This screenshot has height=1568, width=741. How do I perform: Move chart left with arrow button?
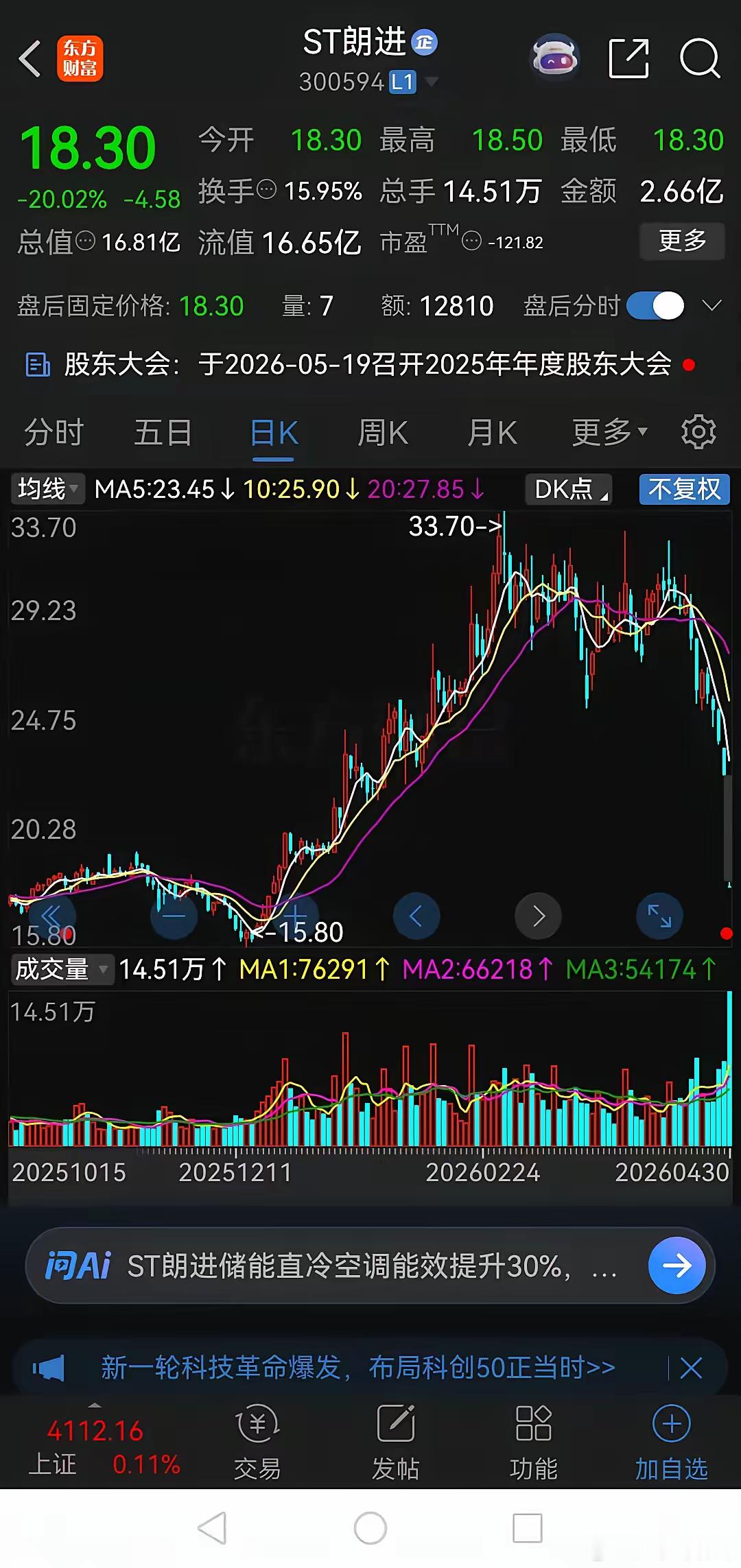416,916
